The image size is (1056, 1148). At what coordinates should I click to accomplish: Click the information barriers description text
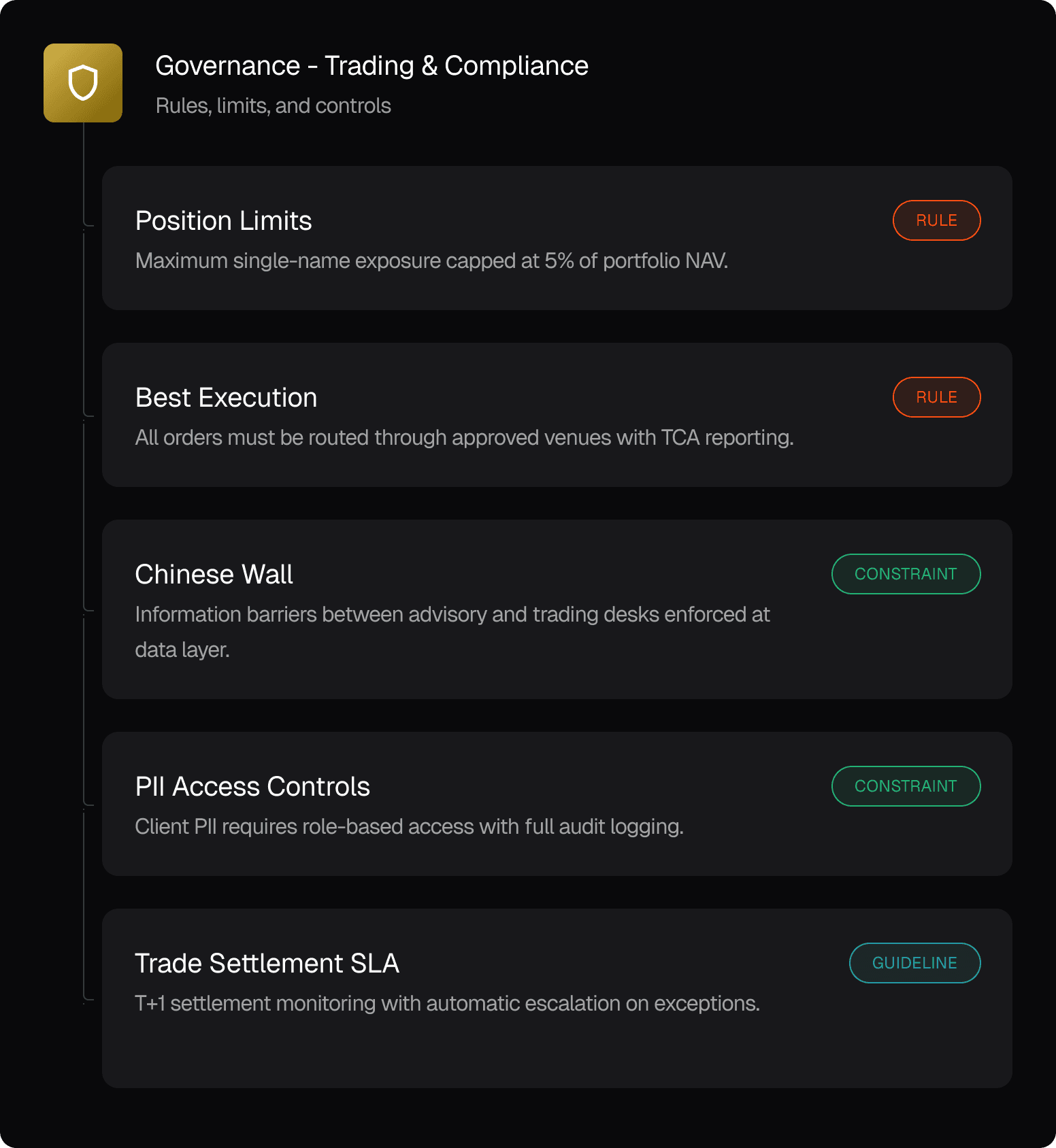[x=452, y=632]
